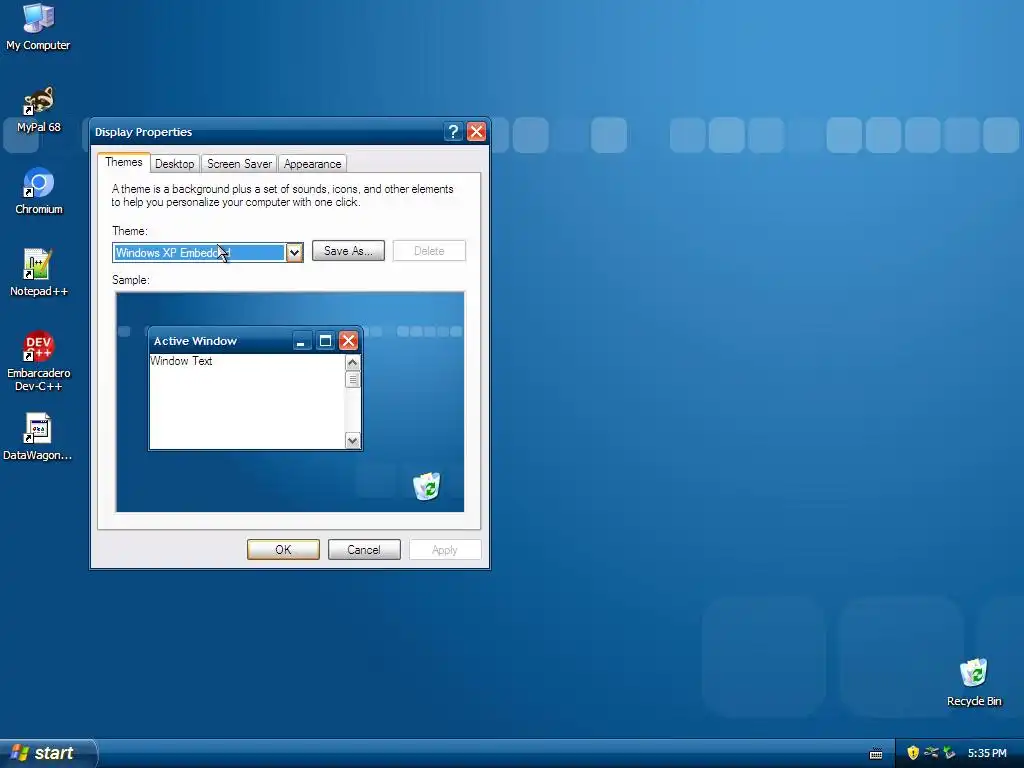
Task: Click the Safely Remove Hardware tray icon
Action: pos(949,753)
